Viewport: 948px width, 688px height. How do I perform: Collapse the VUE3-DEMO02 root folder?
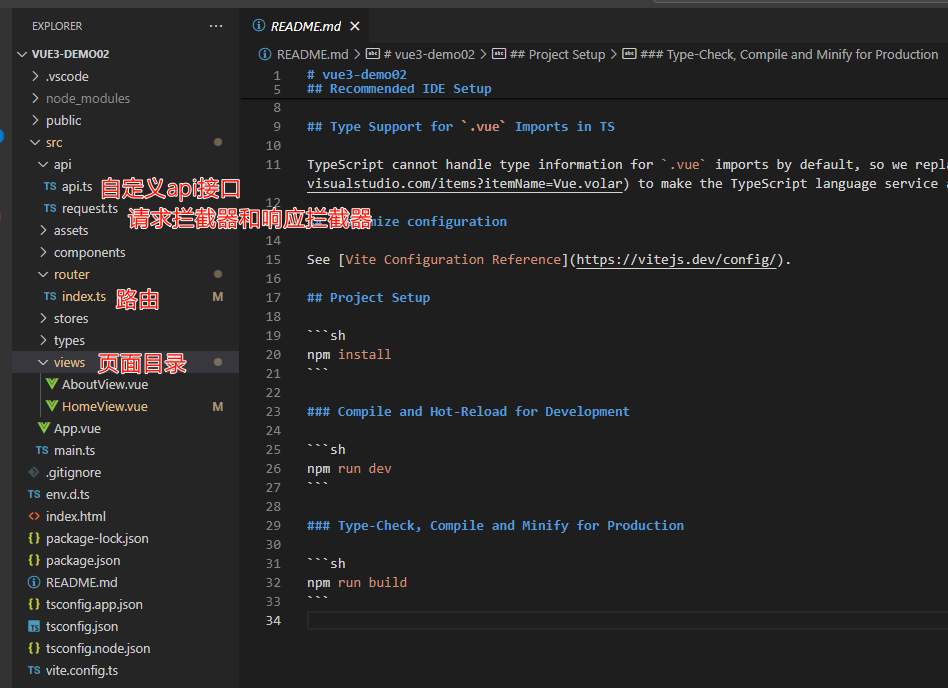click(22, 54)
